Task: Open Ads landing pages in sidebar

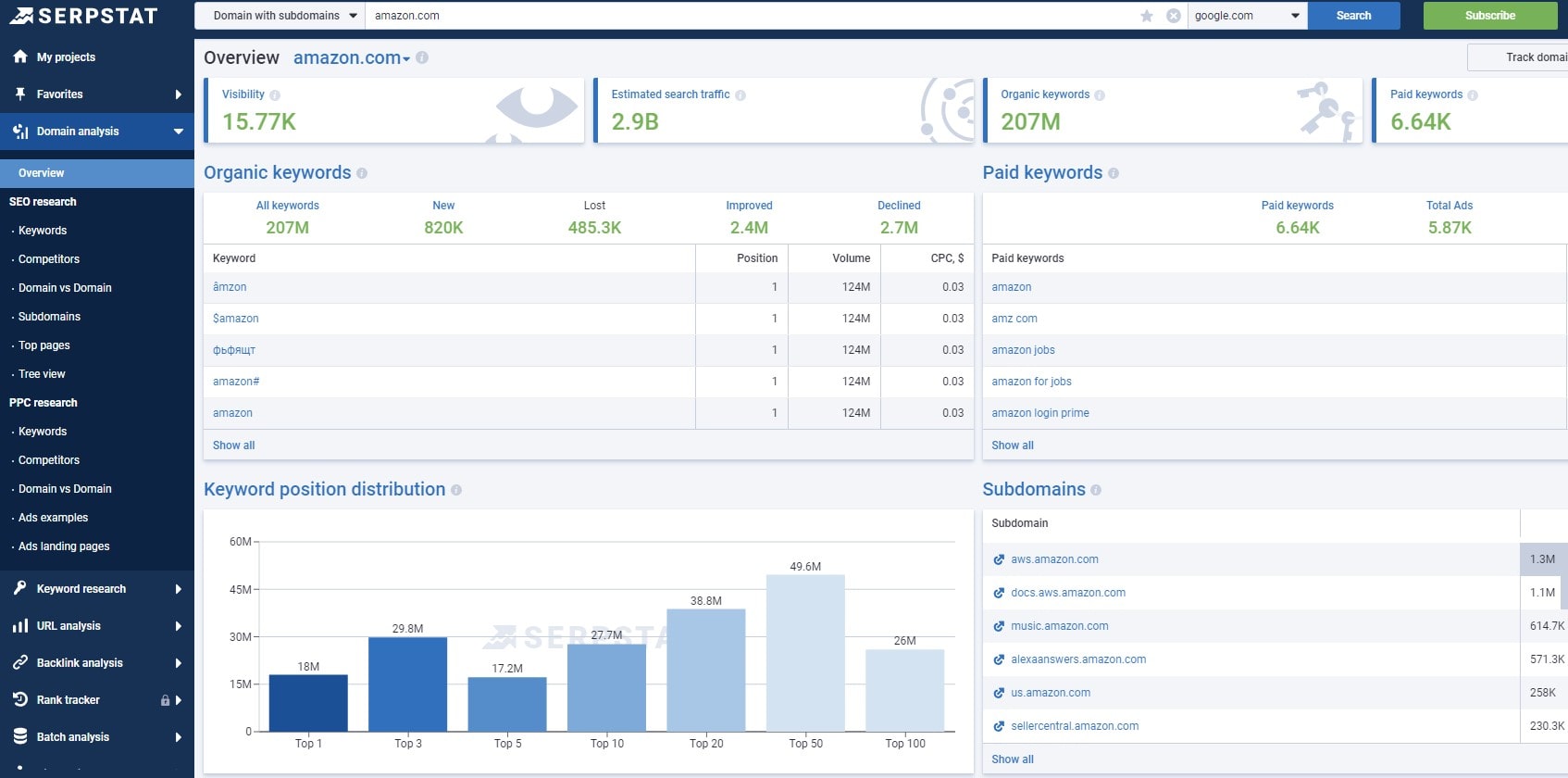Action: (x=64, y=546)
